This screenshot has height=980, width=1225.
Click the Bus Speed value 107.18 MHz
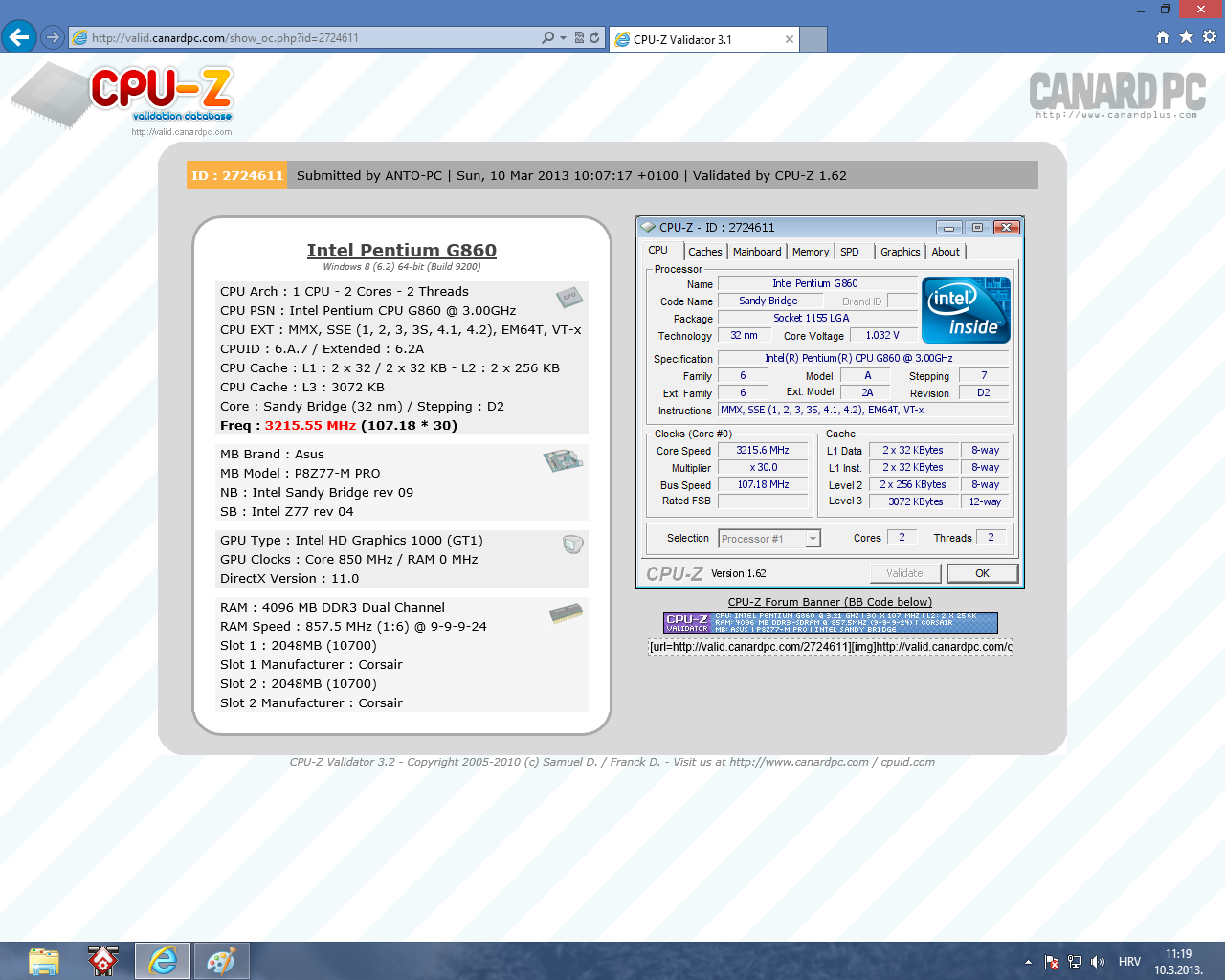click(763, 485)
